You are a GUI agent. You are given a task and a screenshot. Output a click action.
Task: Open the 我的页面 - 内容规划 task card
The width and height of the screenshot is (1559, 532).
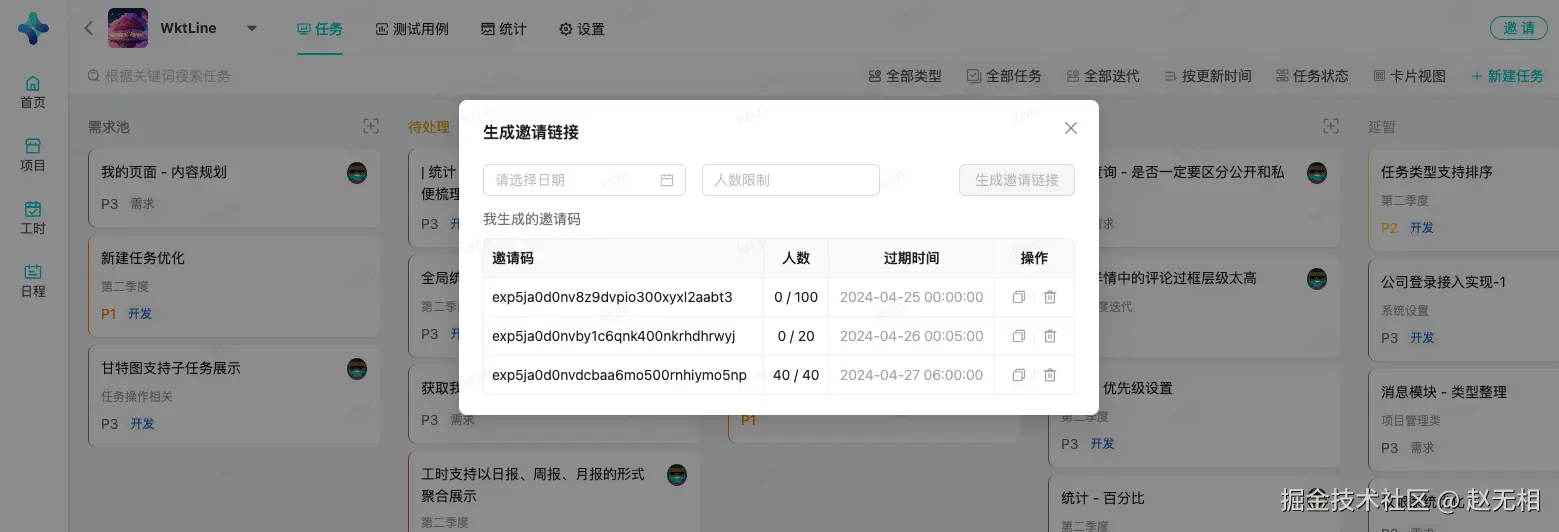click(234, 187)
